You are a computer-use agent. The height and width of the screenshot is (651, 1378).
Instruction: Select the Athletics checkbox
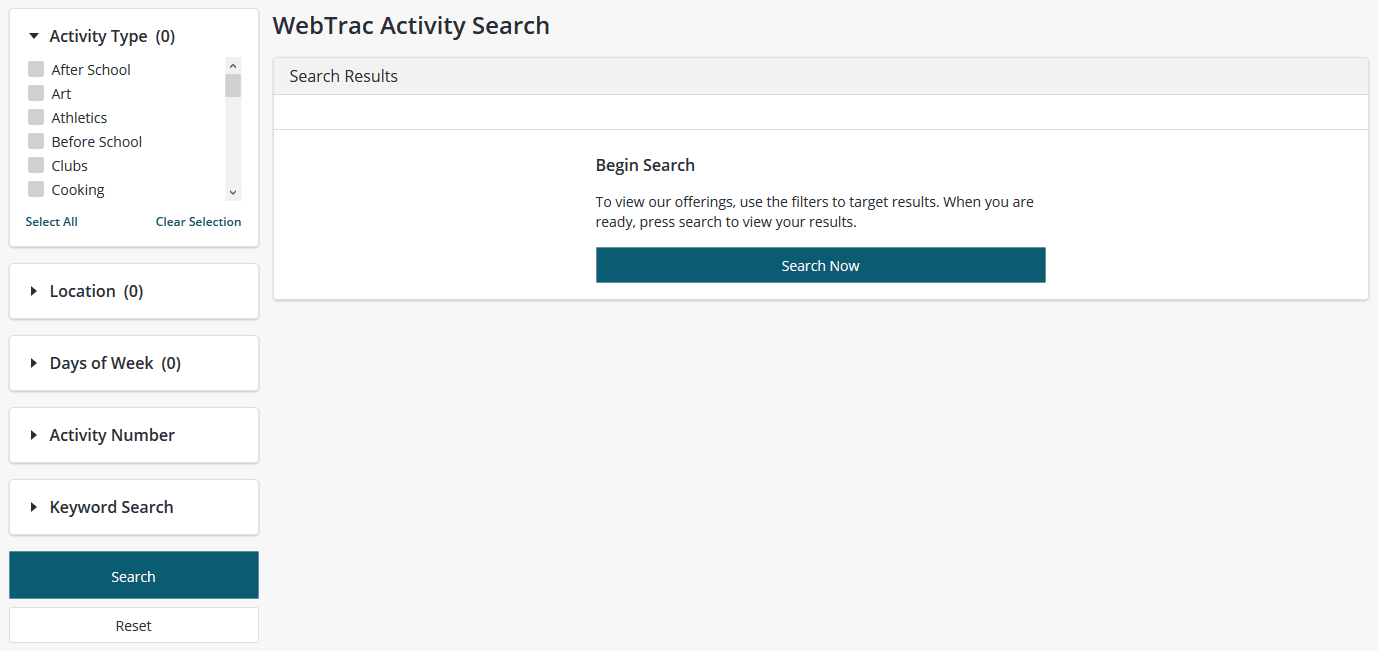[x=36, y=117]
